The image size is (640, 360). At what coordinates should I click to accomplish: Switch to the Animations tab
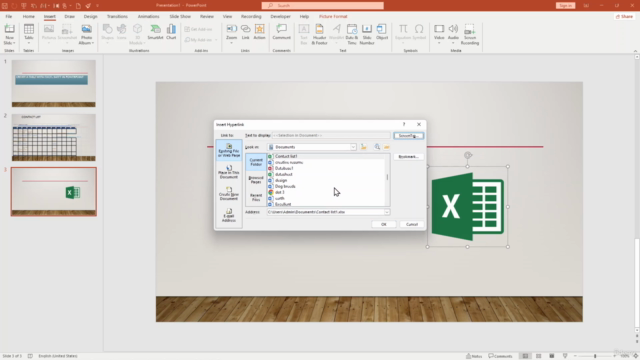point(148,16)
